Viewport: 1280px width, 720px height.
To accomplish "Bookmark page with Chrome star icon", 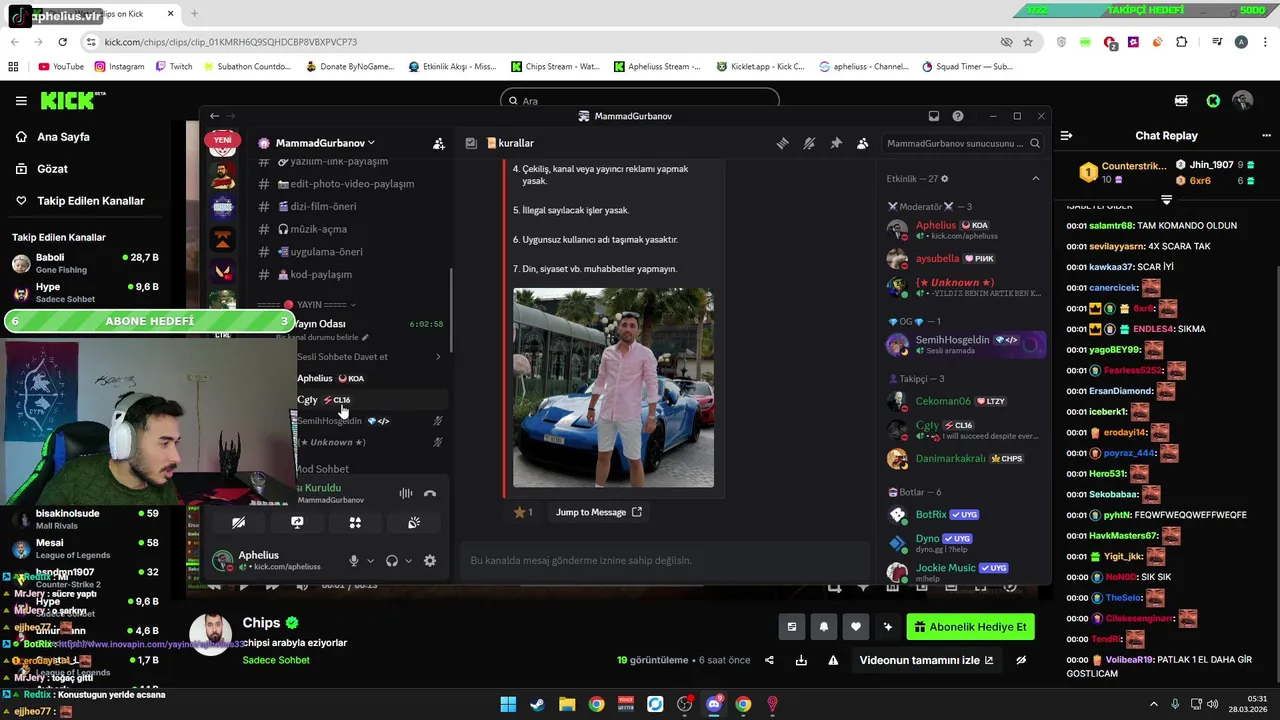I will 1028,42.
